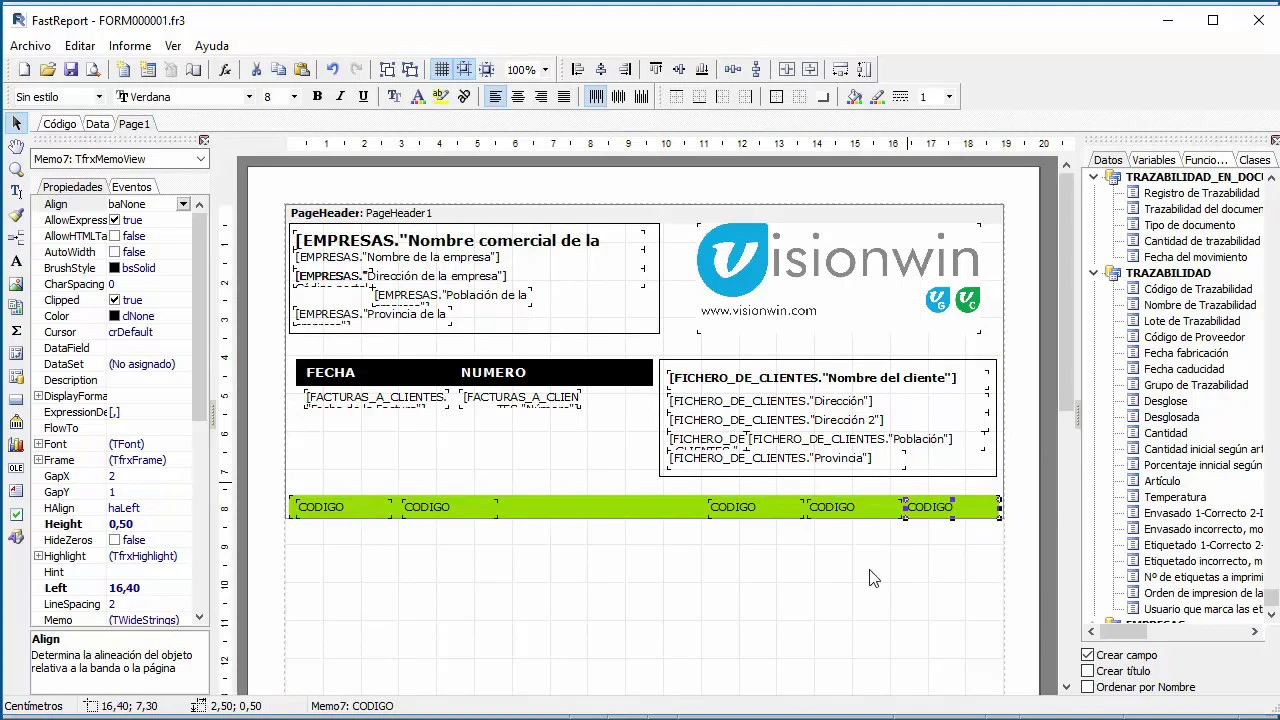Open the zoom percentage 100% dropdown
1280x720 pixels.
tap(545, 70)
